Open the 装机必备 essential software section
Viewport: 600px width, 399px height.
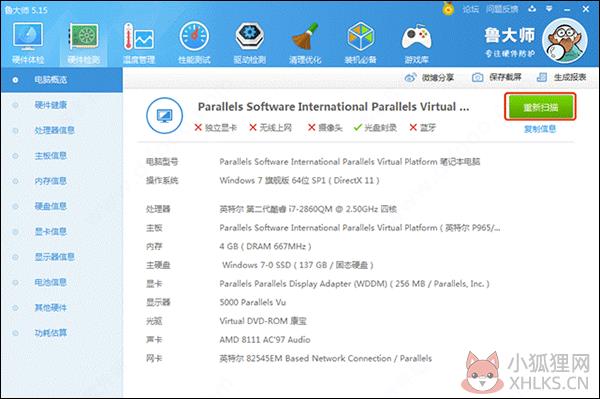tap(360, 43)
